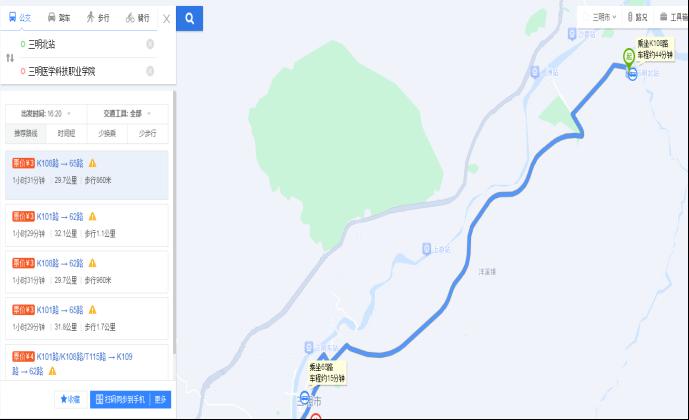Click the bus stop icon near 上京站
The width and height of the screenshot is (689, 420).
(426, 249)
